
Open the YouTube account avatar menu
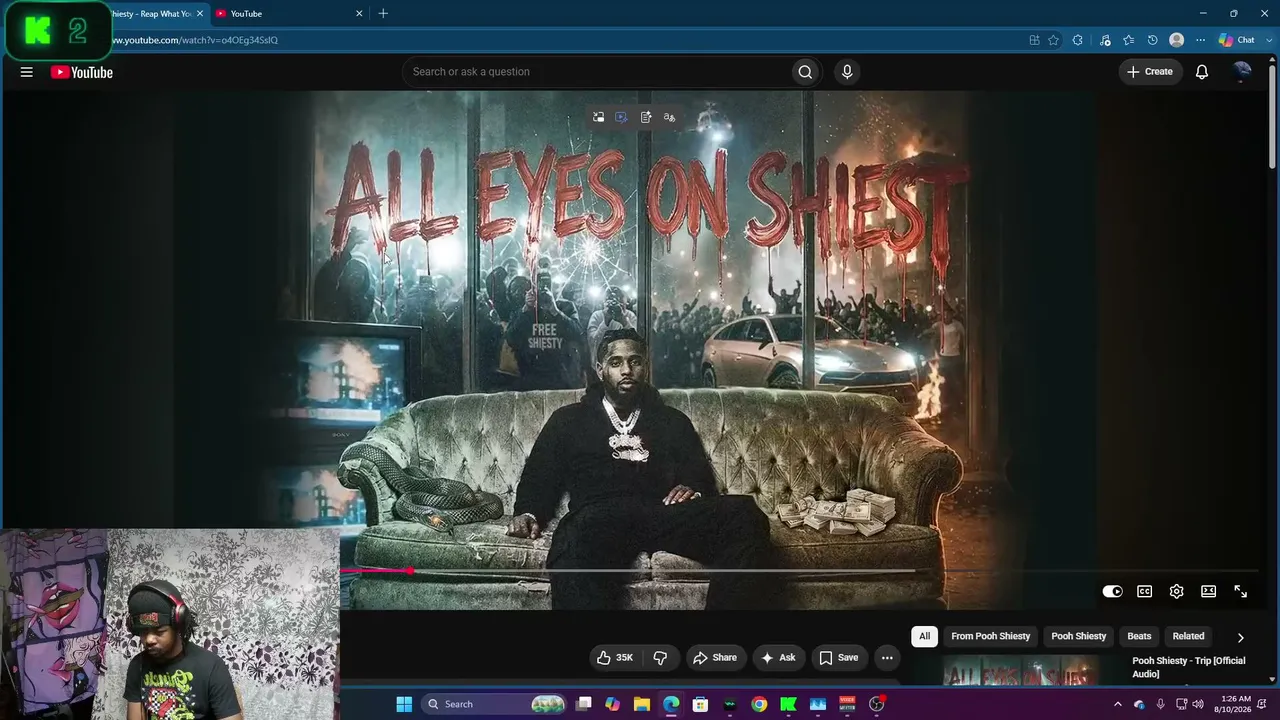1243,71
